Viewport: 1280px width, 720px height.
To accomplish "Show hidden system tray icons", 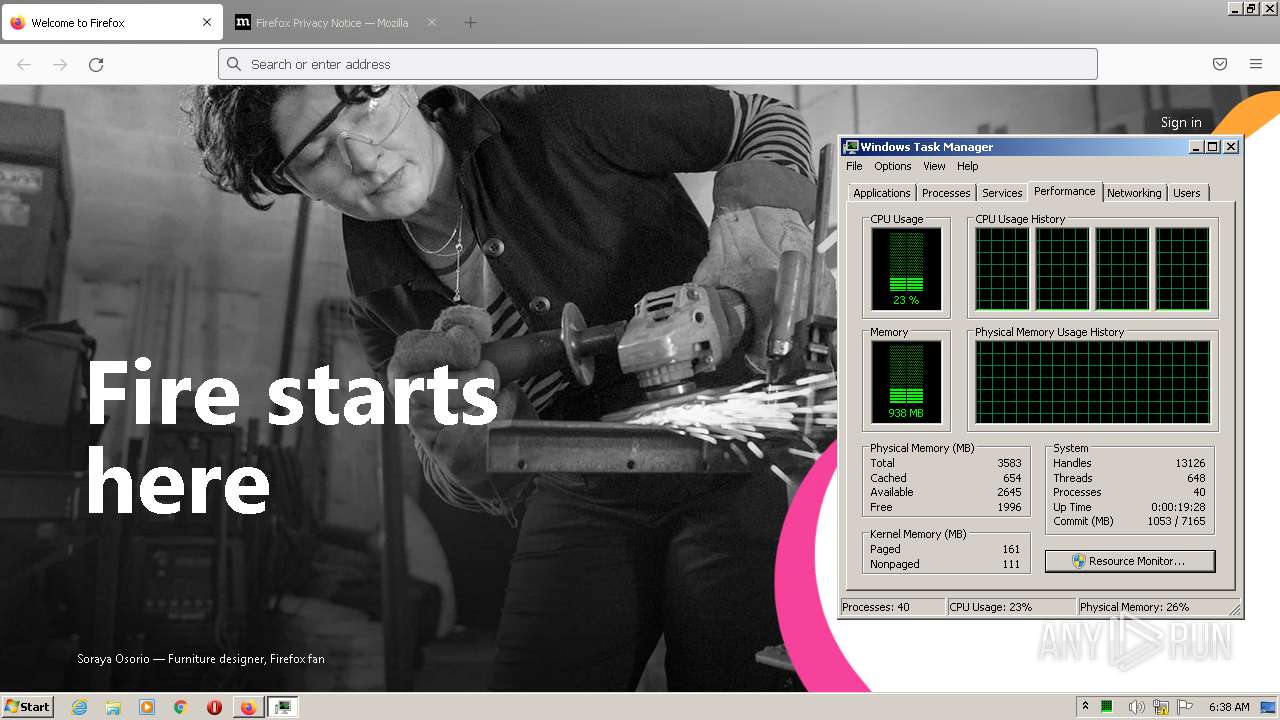I will (x=1086, y=706).
